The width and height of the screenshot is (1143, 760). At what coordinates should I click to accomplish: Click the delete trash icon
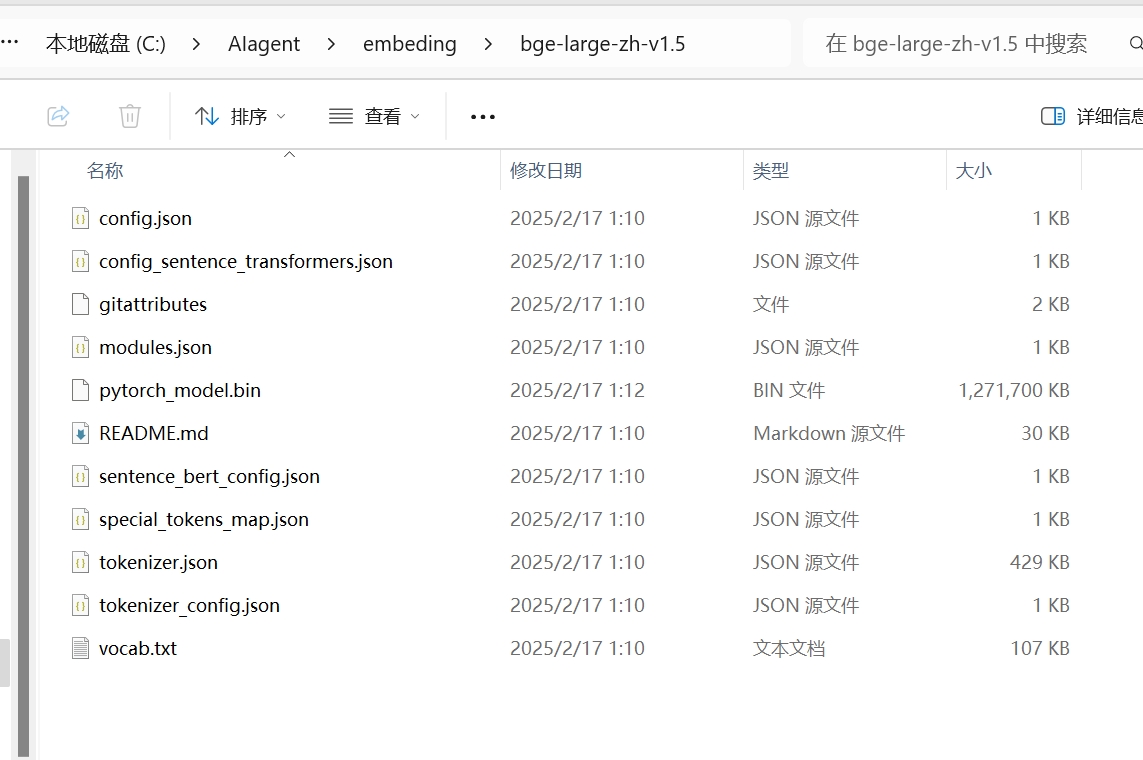[x=130, y=116]
